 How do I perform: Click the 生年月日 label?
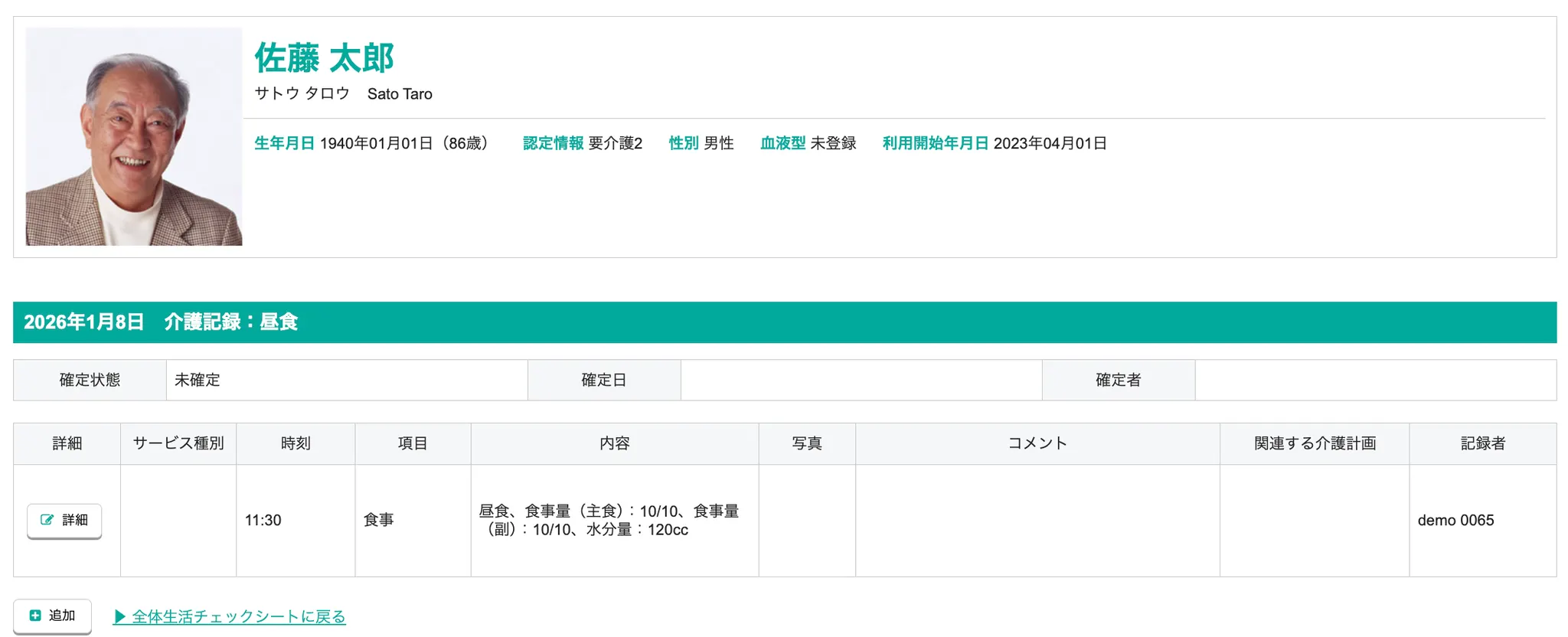coord(284,143)
